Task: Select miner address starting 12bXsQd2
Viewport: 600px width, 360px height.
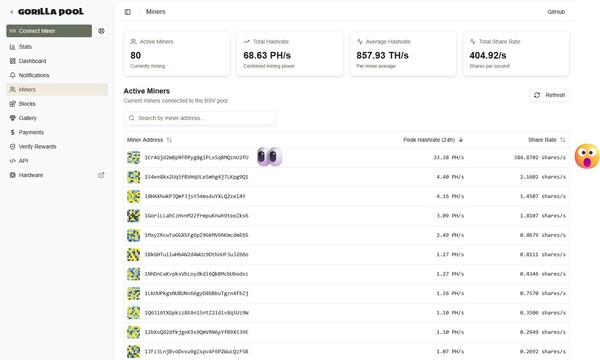Action: coord(196,332)
